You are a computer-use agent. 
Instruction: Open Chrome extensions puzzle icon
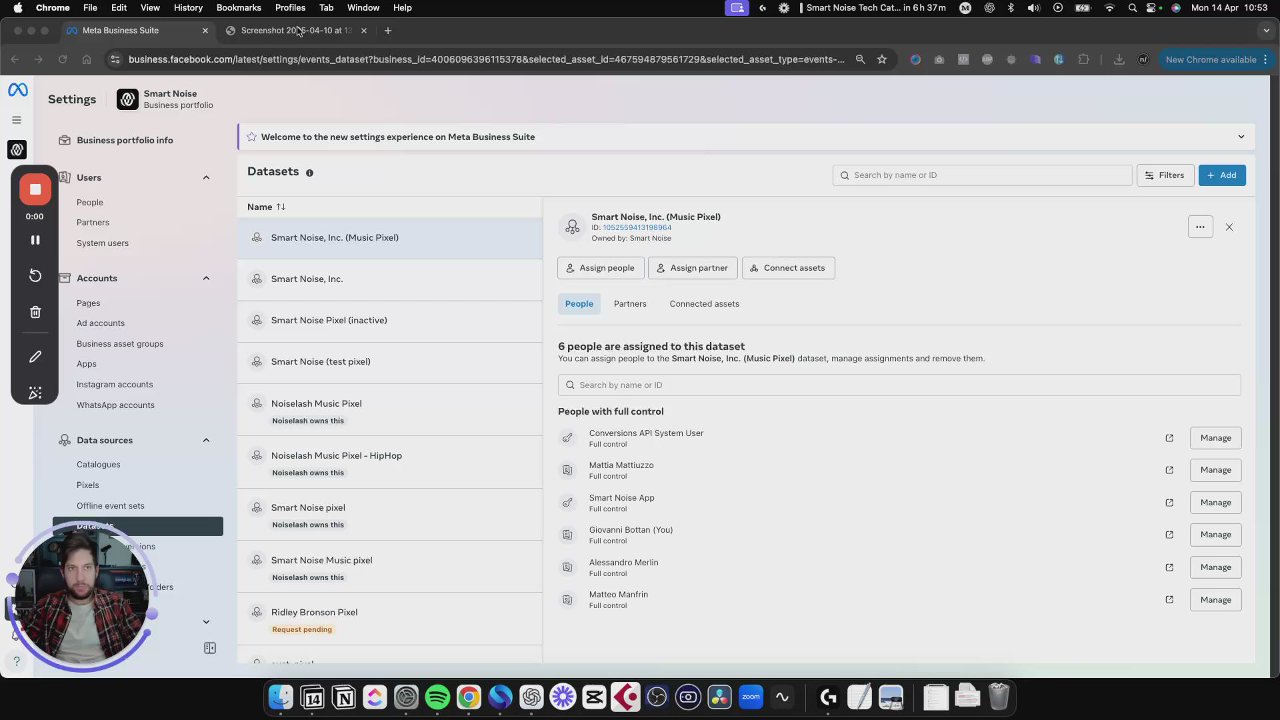(1083, 59)
